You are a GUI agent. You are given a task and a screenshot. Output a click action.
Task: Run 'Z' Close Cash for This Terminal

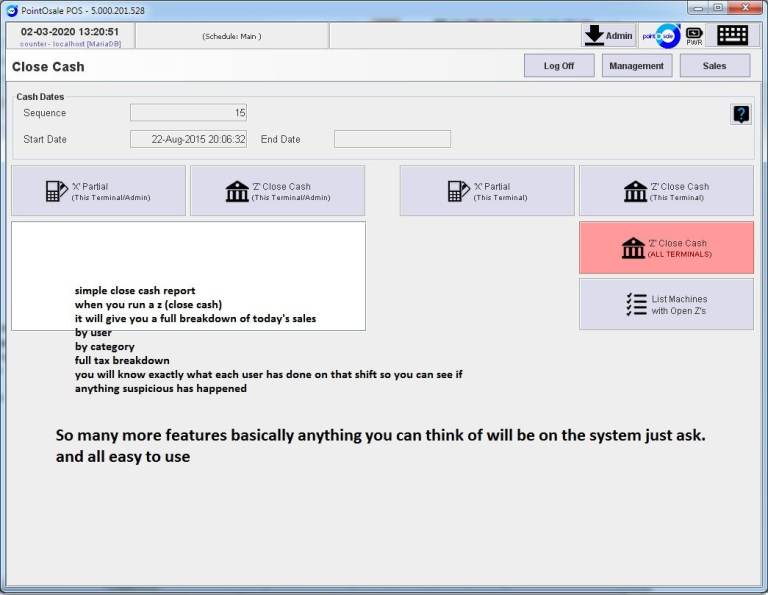pos(666,191)
